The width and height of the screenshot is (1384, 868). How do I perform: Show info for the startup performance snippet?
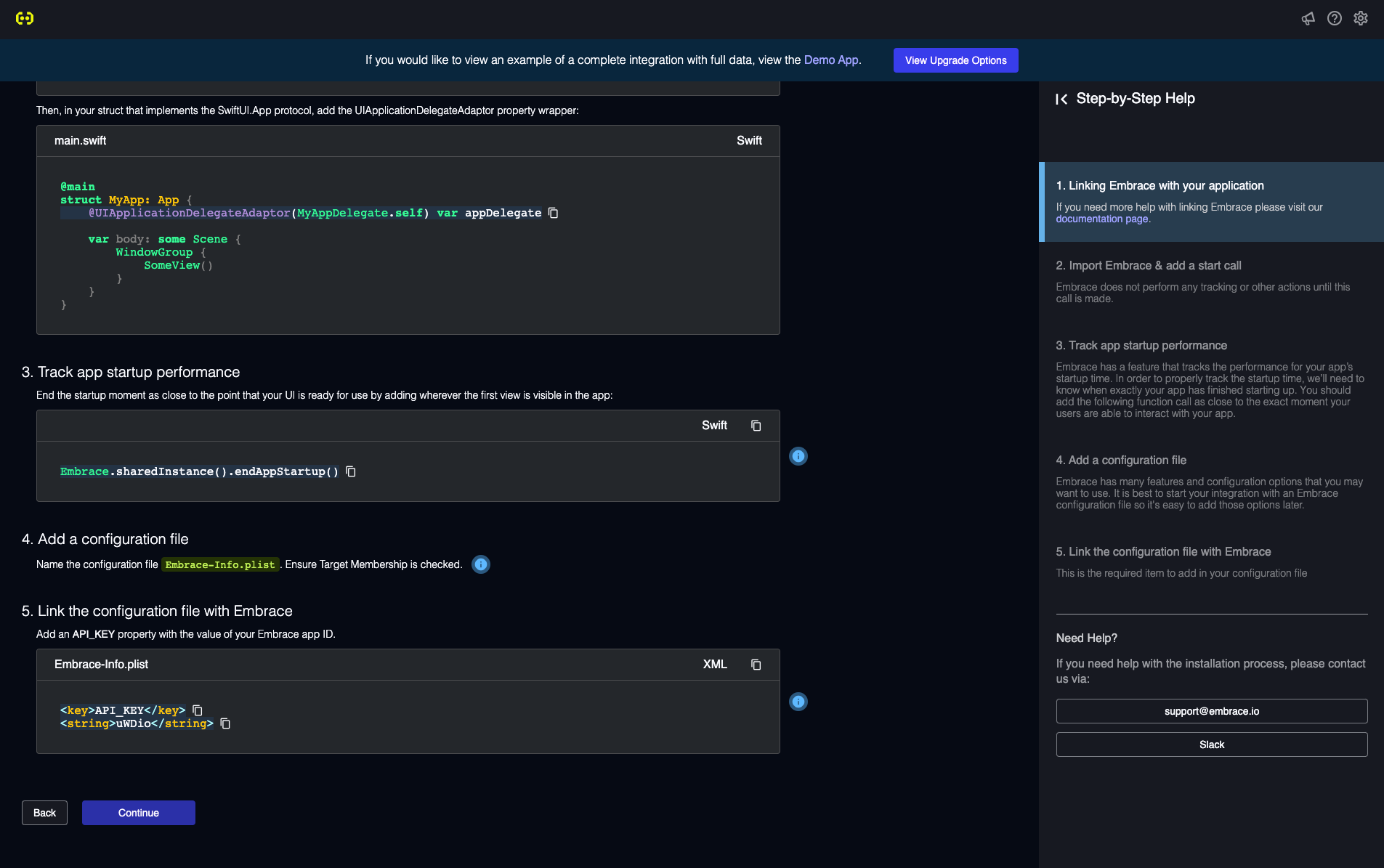click(798, 456)
